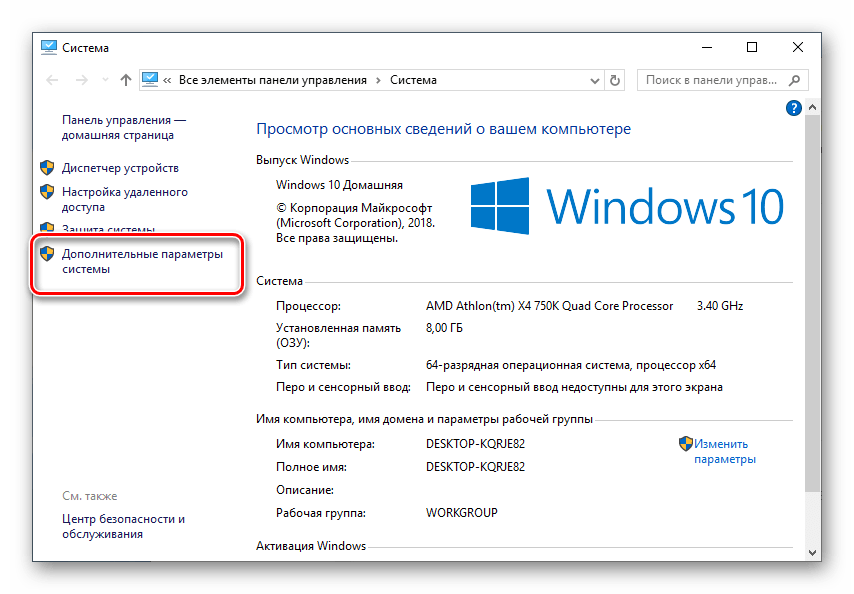Click Изменить параметры link
This screenshot has width=854, height=594.
click(x=724, y=451)
